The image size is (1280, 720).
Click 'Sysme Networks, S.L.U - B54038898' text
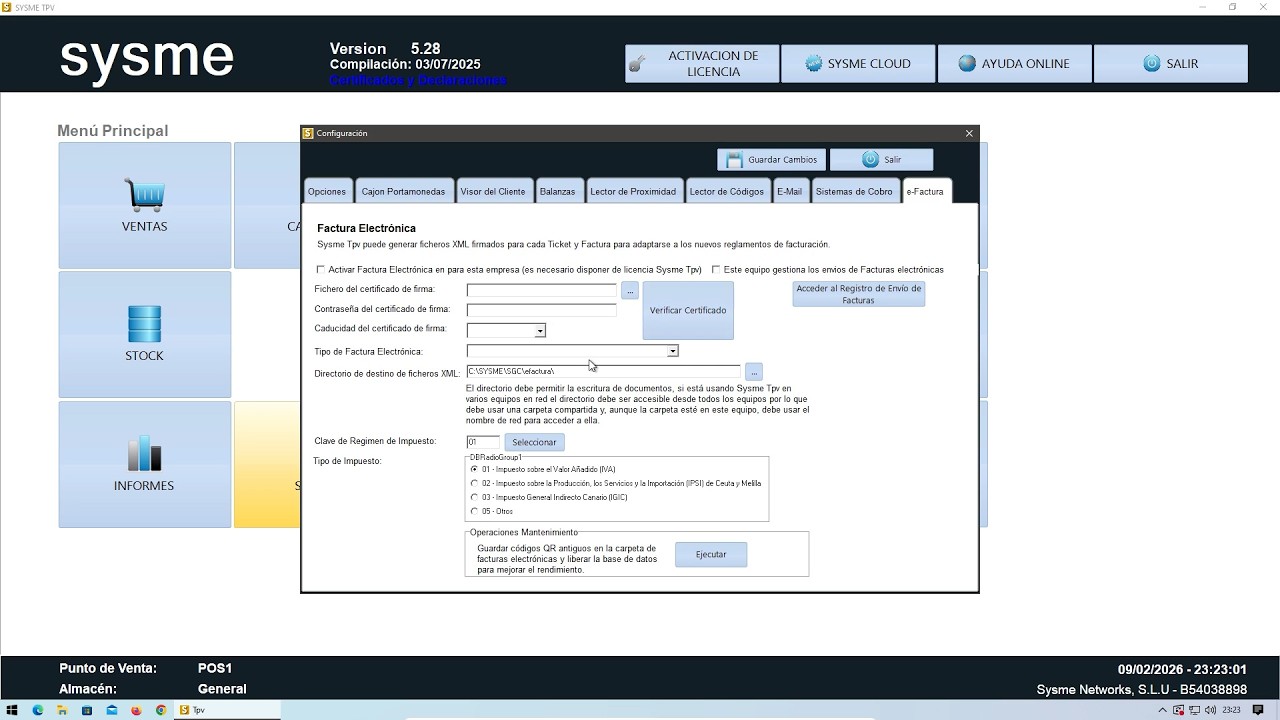pyautogui.click(x=1142, y=690)
